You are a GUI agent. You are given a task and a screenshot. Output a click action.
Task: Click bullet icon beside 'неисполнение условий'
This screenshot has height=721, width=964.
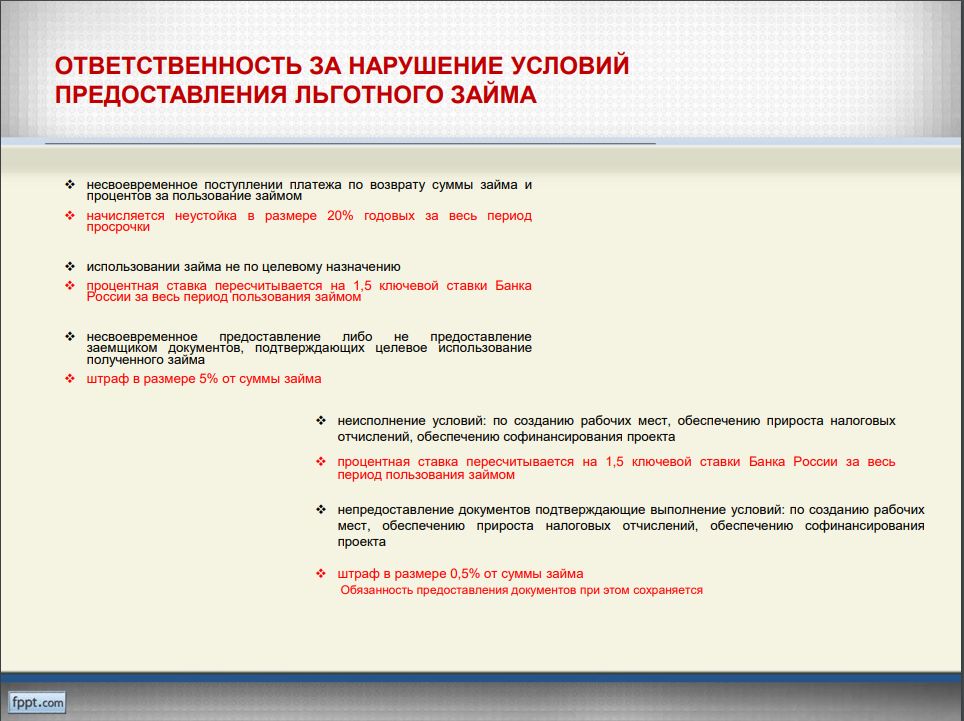click(321, 421)
